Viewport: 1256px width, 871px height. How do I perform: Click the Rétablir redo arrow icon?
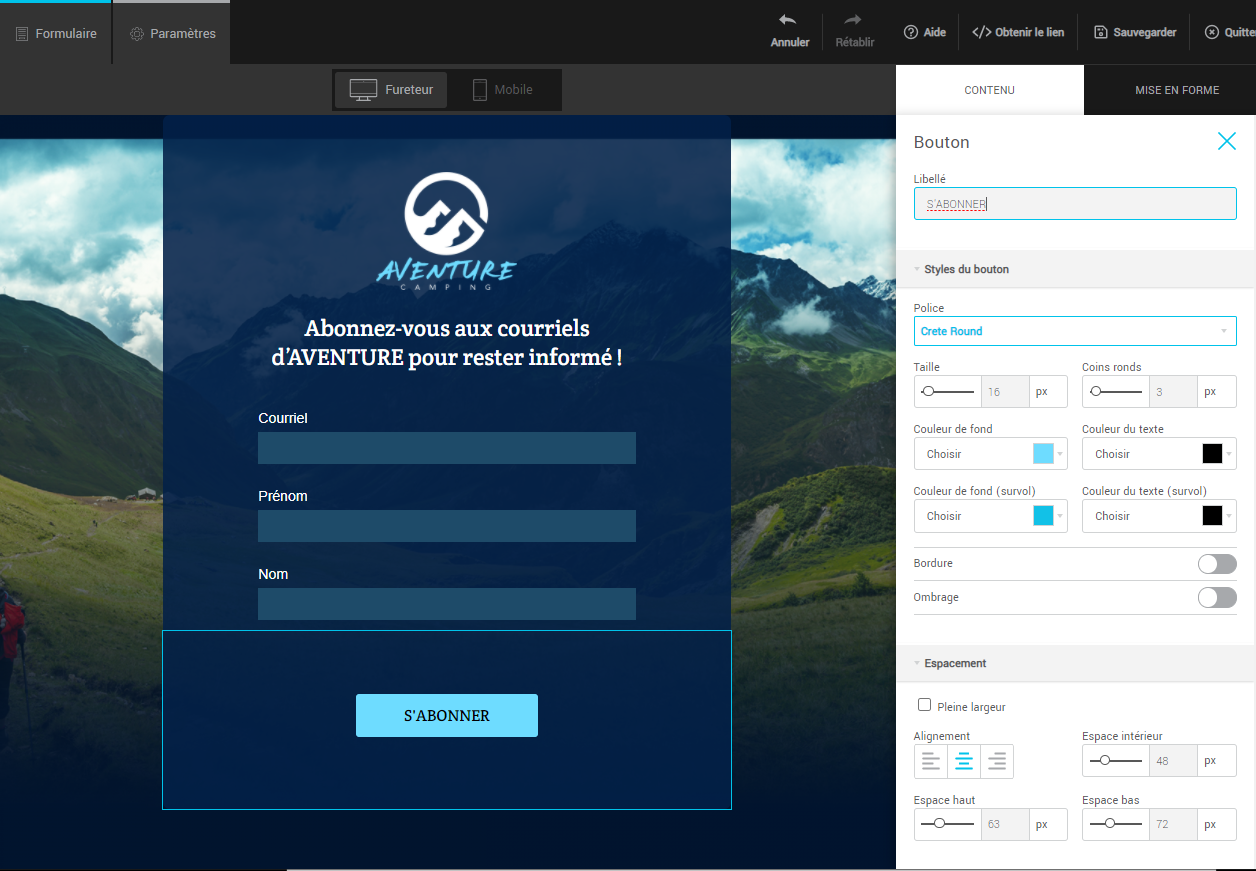853,21
